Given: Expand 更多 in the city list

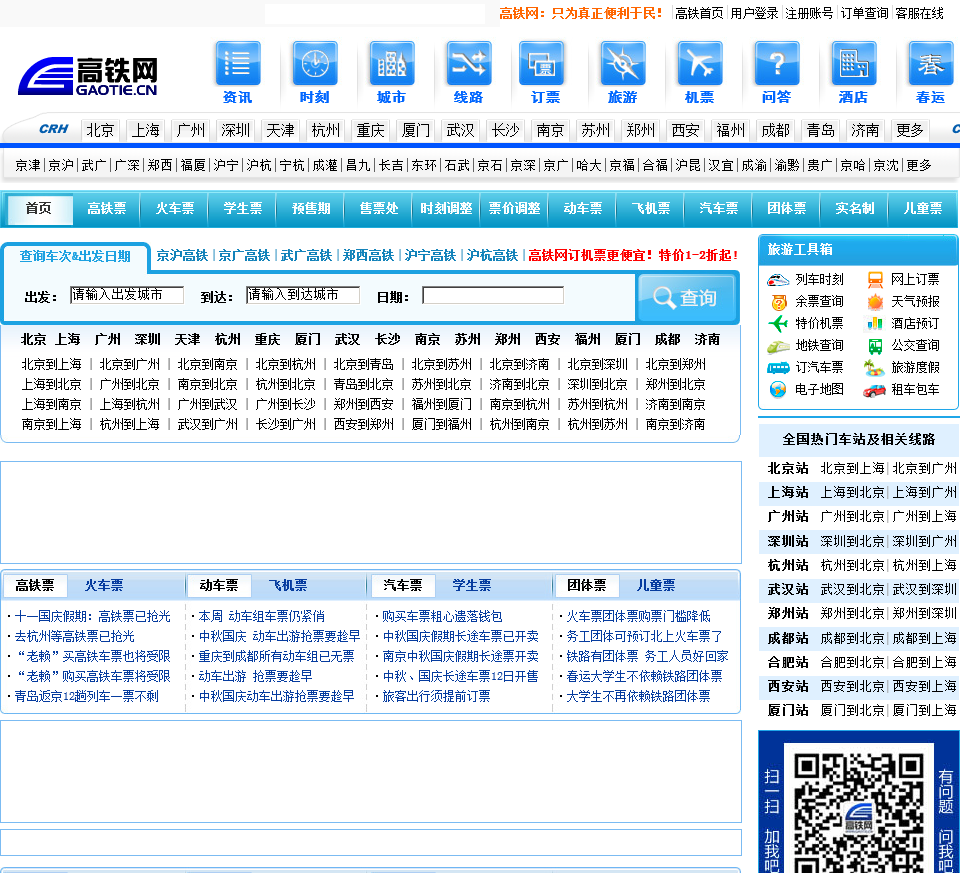Looking at the screenshot, I should click(910, 131).
